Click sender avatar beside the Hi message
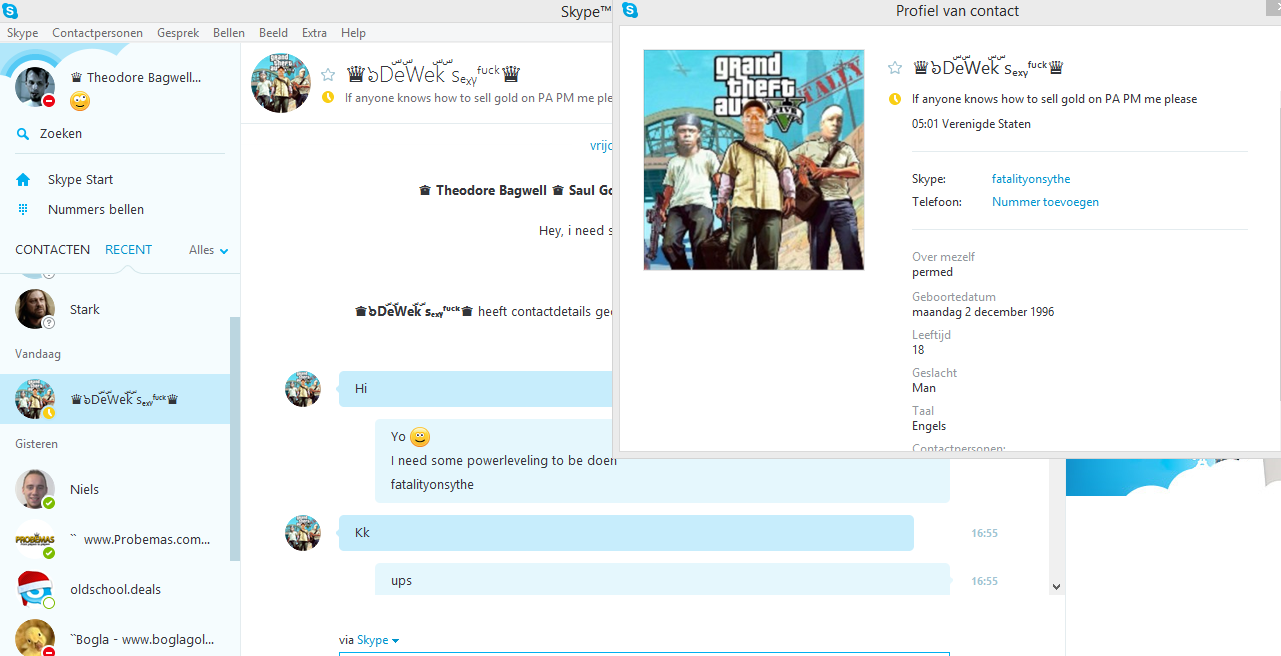This screenshot has height=656, width=1281. (x=303, y=389)
